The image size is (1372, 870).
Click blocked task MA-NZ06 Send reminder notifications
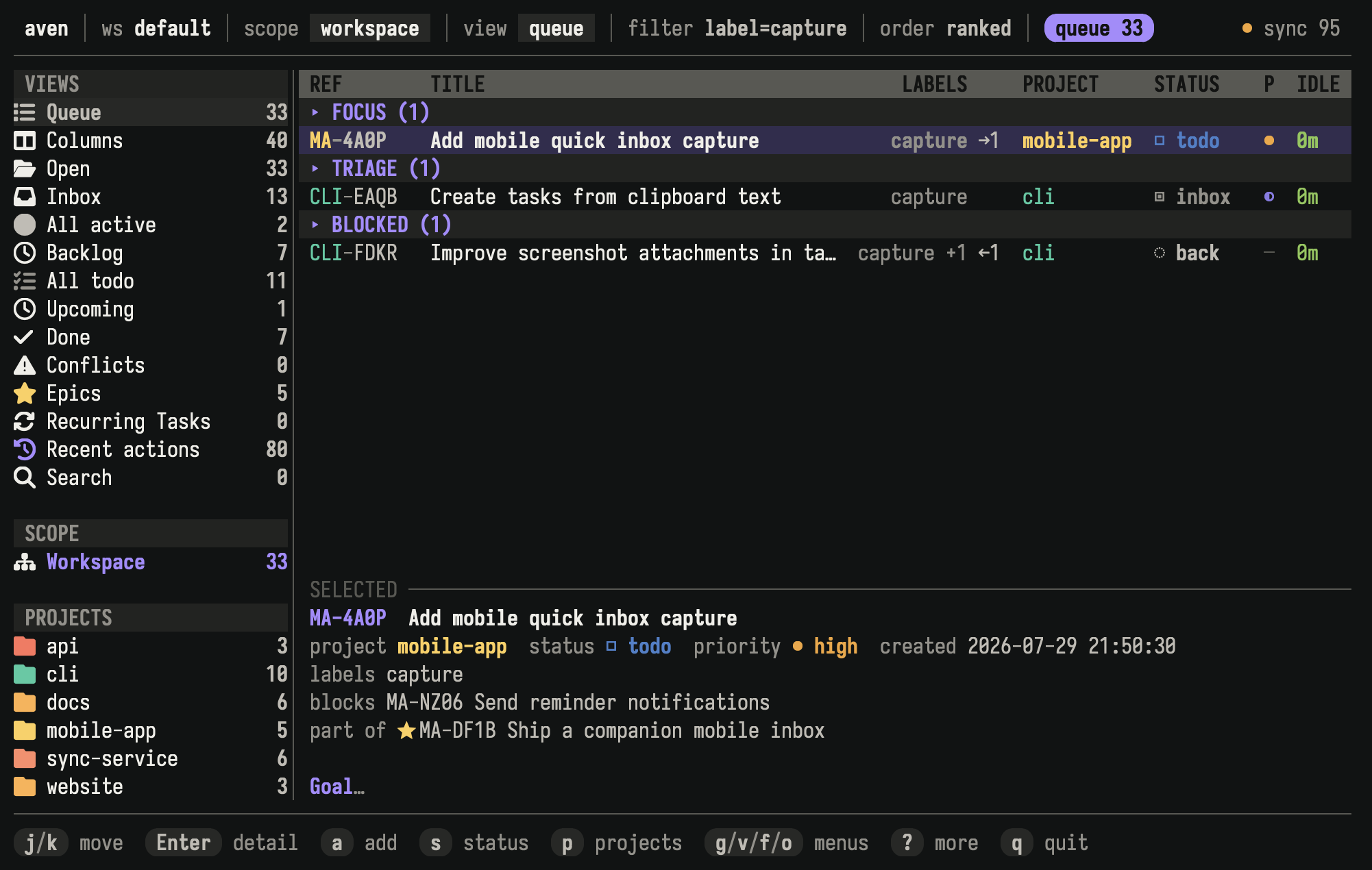tap(578, 702)
